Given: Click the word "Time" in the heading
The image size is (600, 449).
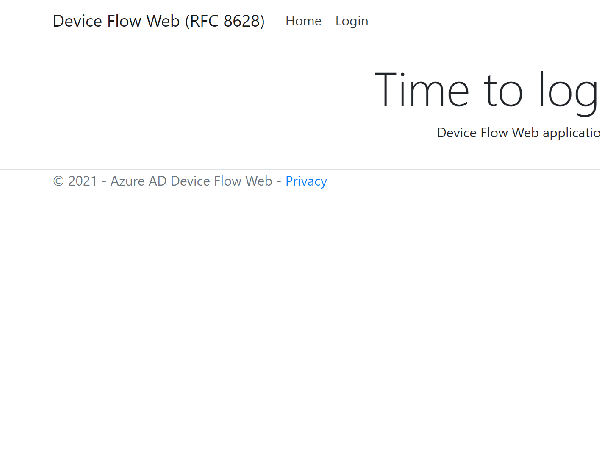Looking at the screenshot, I should click(x=421, y=90).
